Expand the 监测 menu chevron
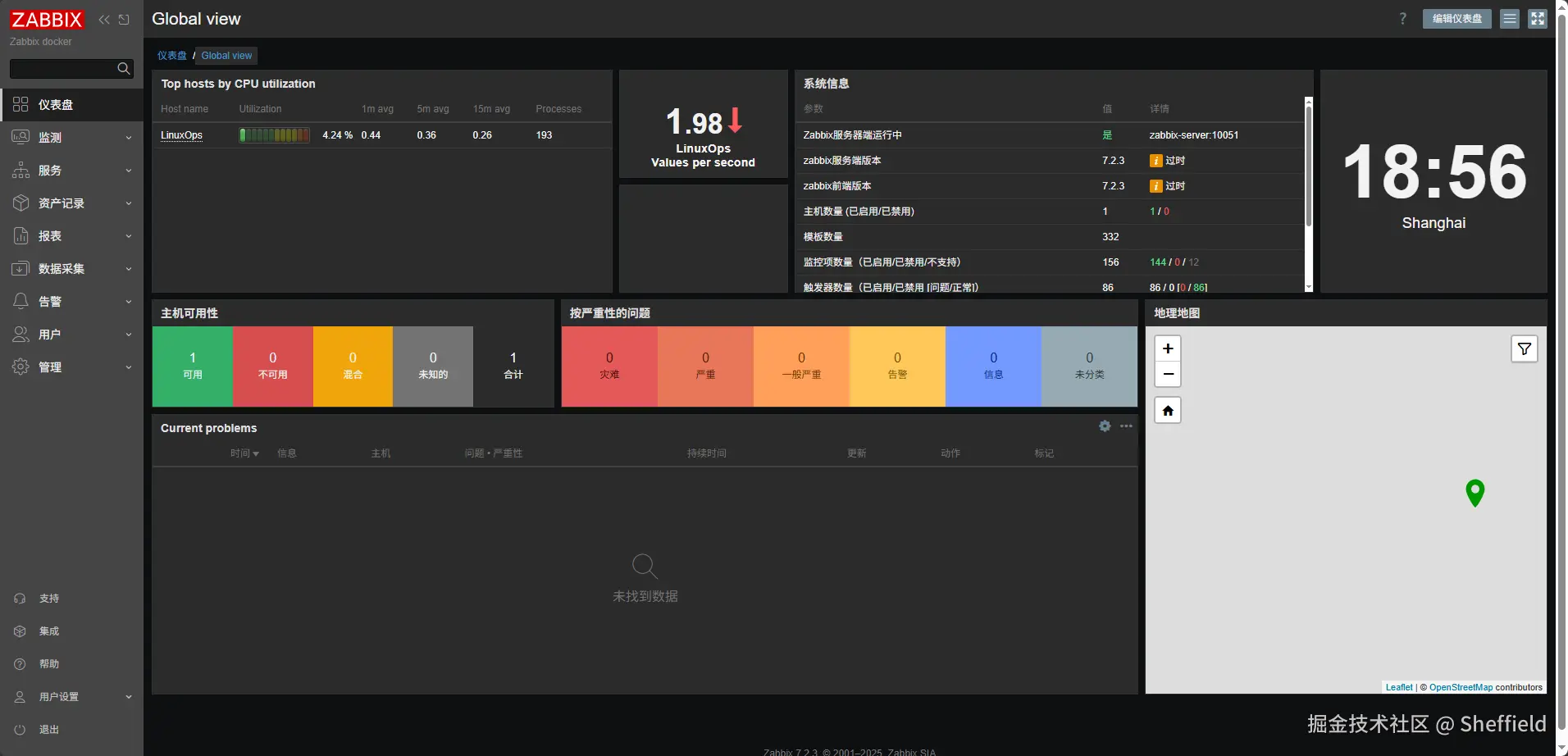 [129, 138]
